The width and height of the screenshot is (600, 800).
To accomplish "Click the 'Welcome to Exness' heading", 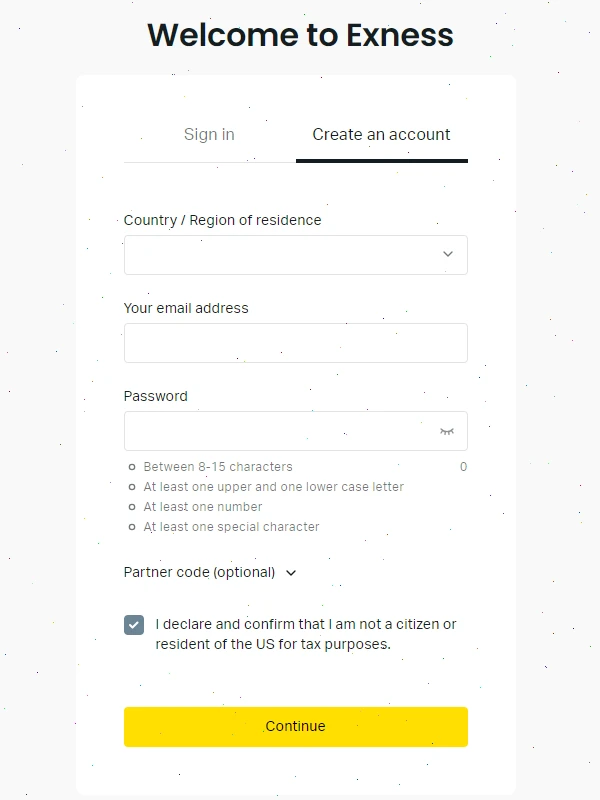I will tap(300, 35).
